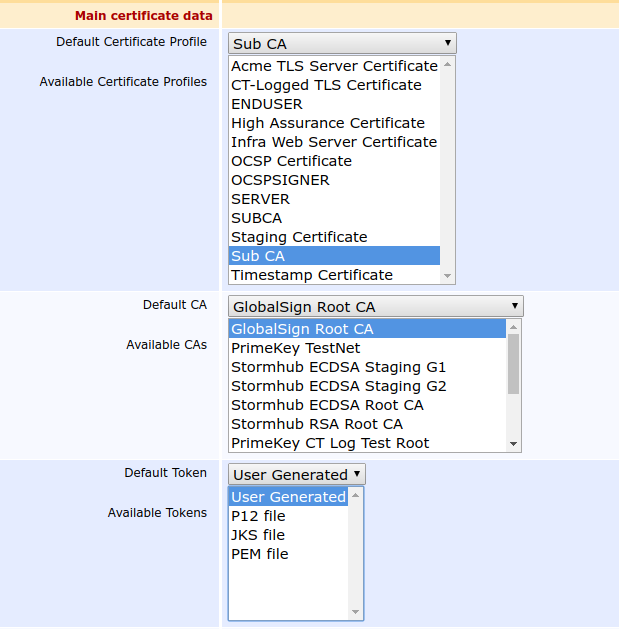
Task: Open the Default Certificate Profile dropdown
Action: click(x=341, y=43)
